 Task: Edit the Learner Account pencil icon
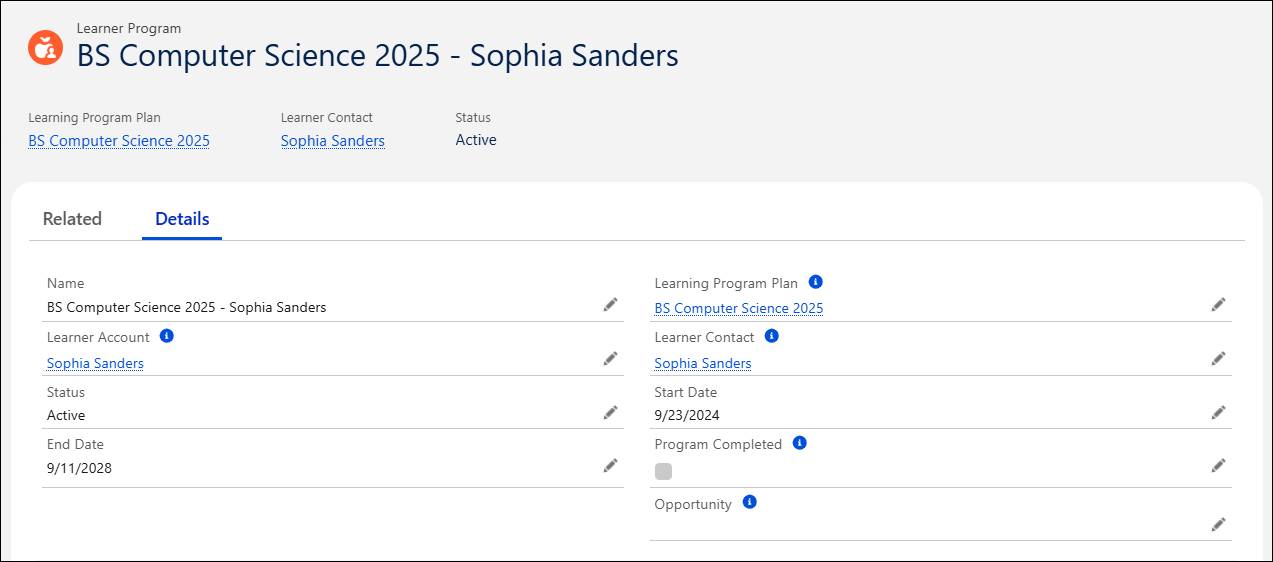click(x=610, y=358)
